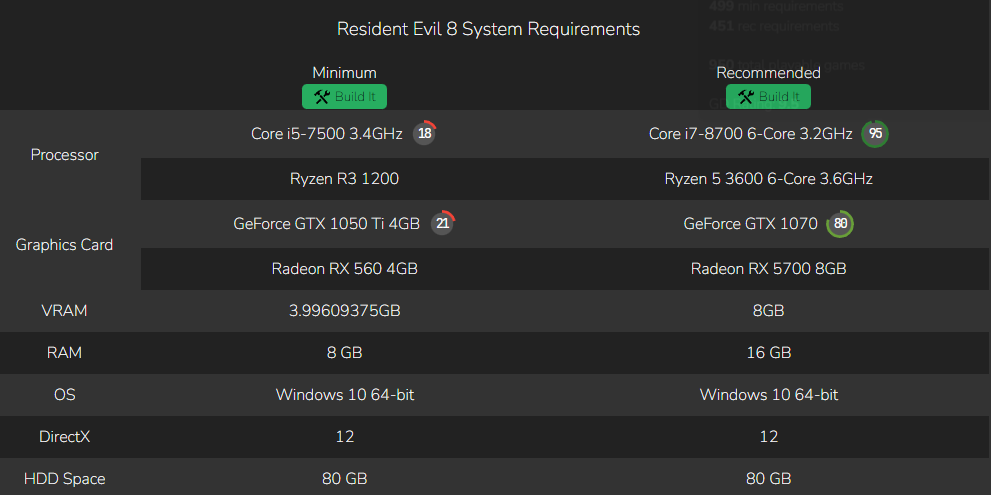This screenshot has width=991, height=495.
Task: Click the 16 GB recommended RAM value
Action: [769, 353]
